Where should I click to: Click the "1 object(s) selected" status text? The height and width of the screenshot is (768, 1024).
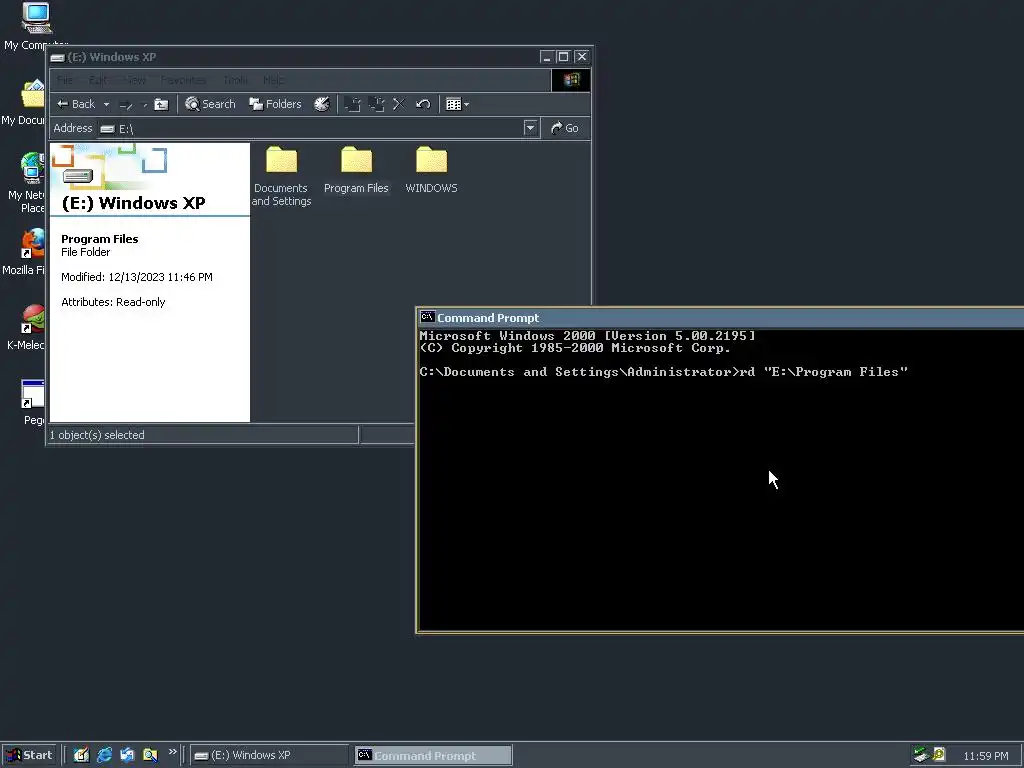[x=97, y=435]
